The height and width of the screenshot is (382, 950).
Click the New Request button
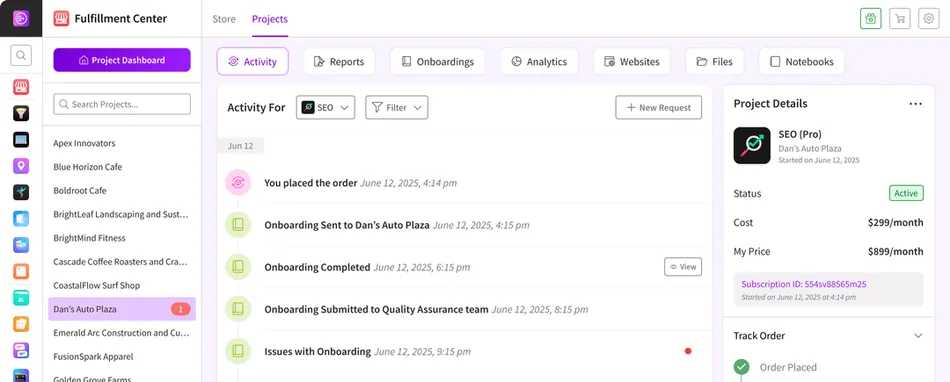(x=659, y=108)
